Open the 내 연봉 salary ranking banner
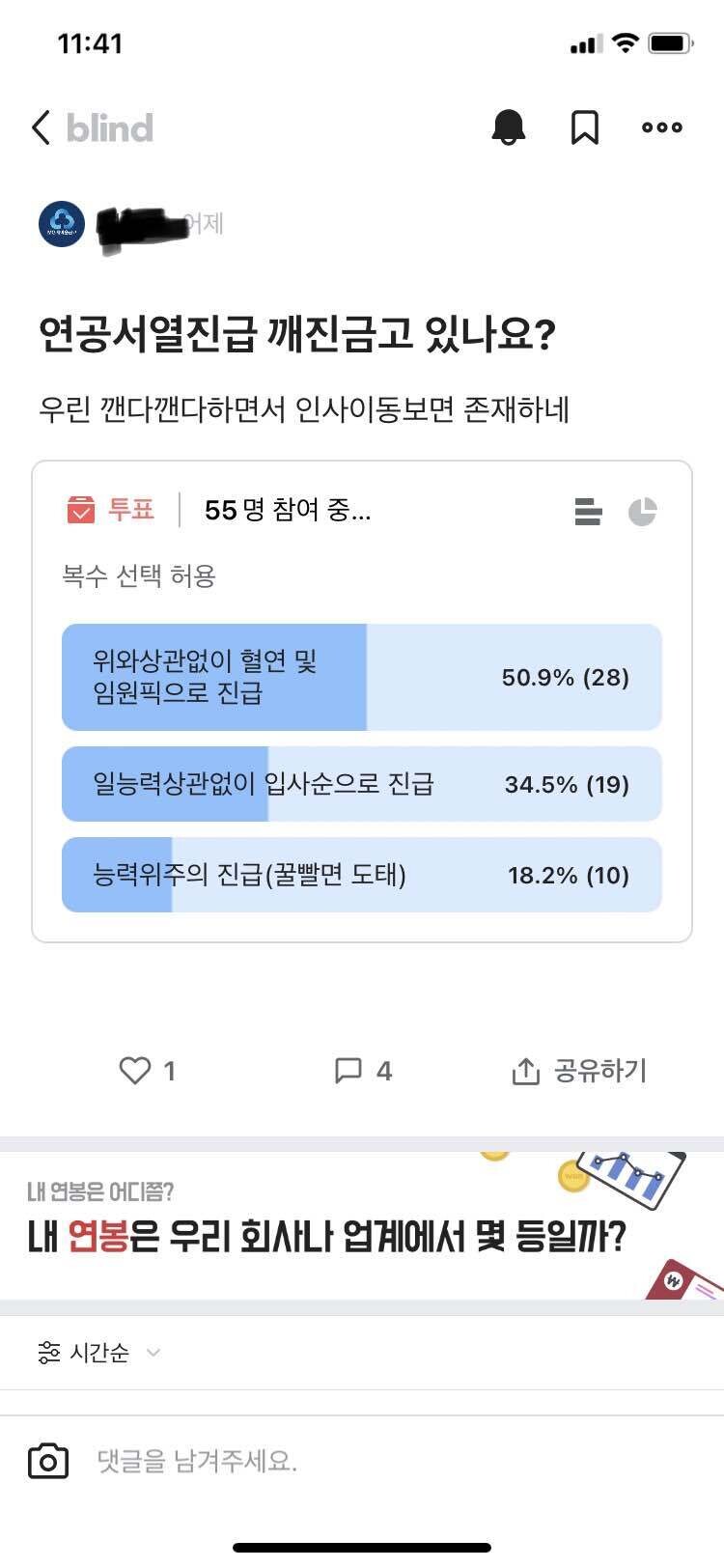724x1568 pixels. 362,1226
